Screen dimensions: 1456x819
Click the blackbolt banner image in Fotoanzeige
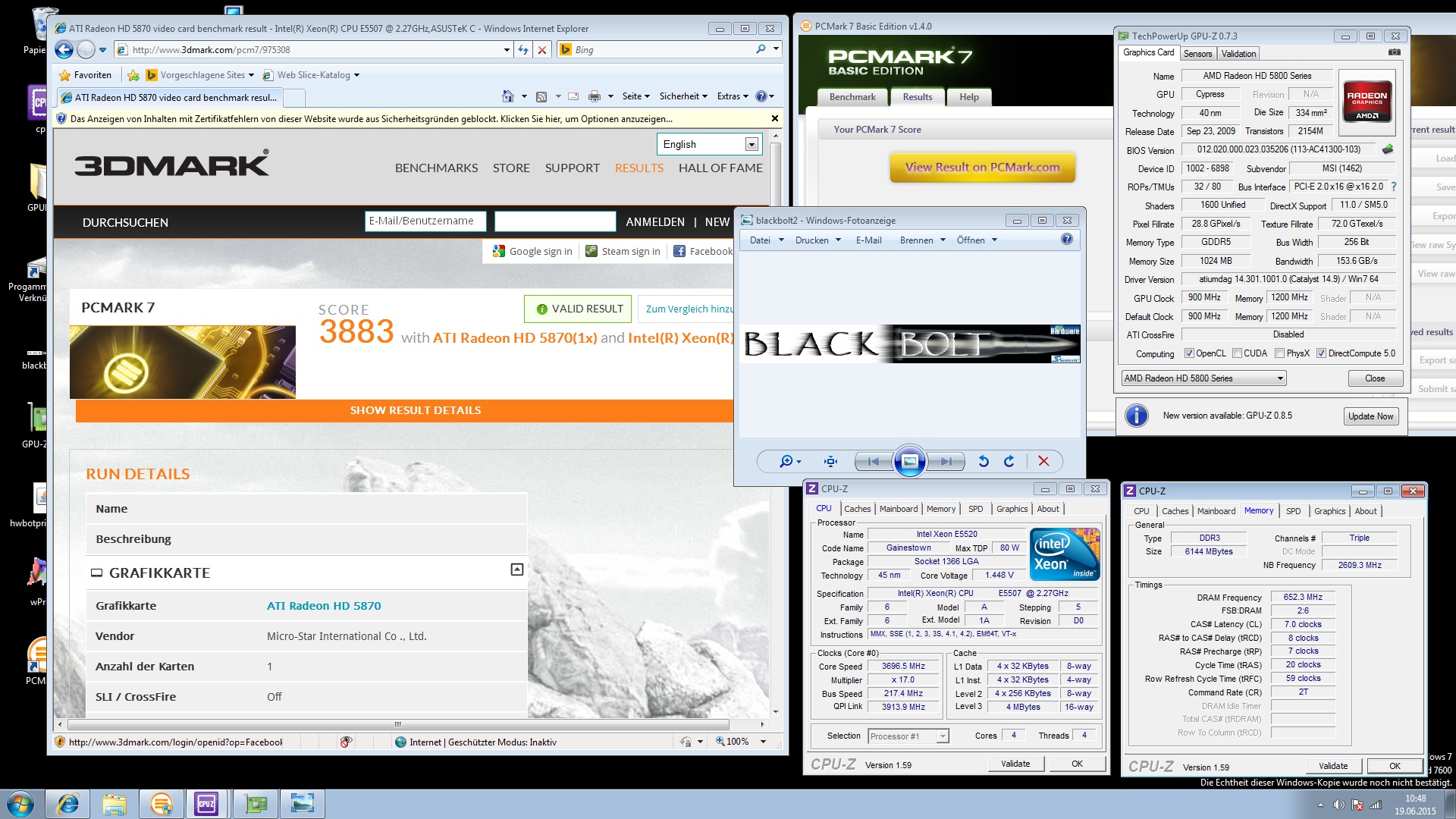point(910,344)
